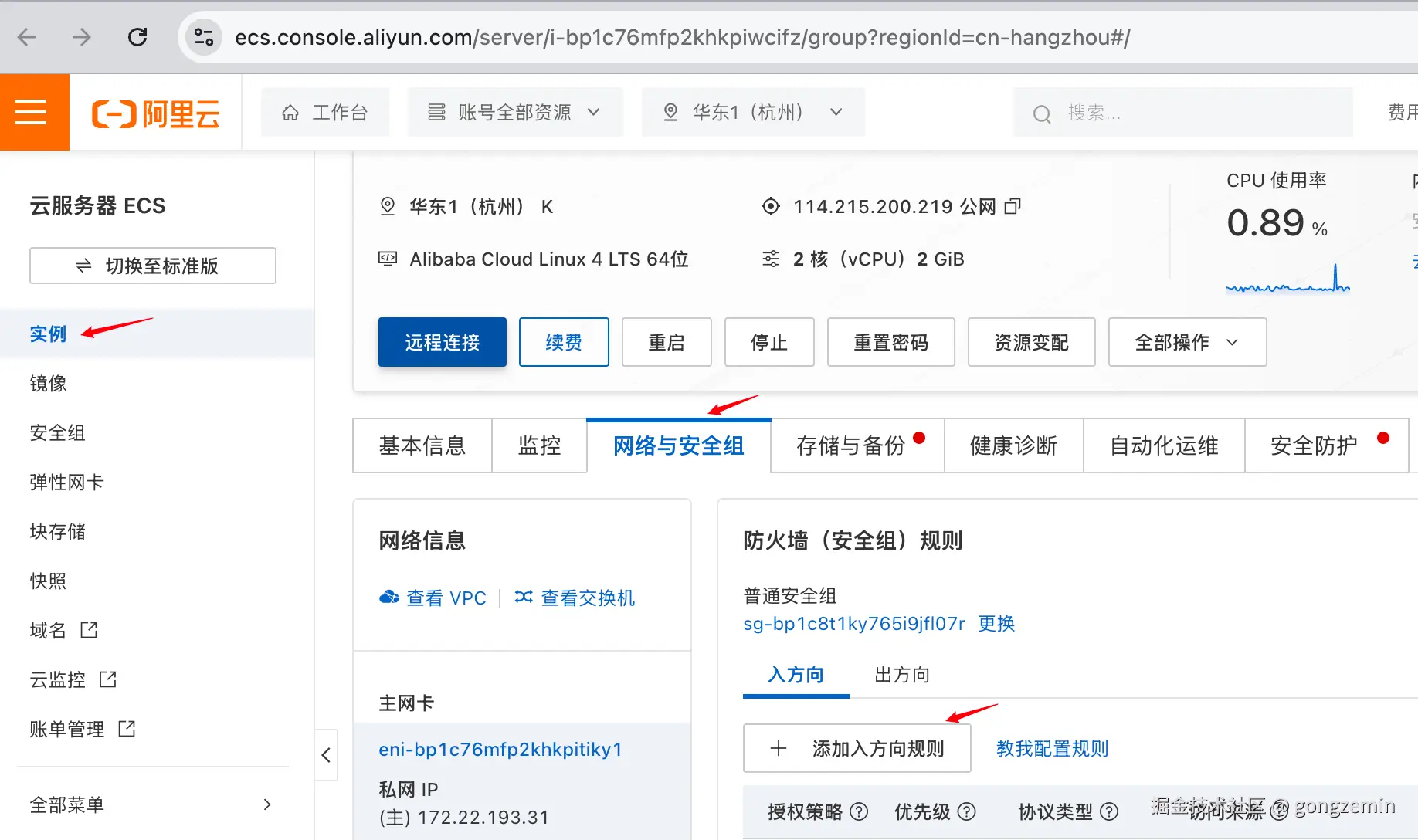Click 切换至标准版 button
The image size is (1418, 840).
pyautogui.click(x=153, y=266)
